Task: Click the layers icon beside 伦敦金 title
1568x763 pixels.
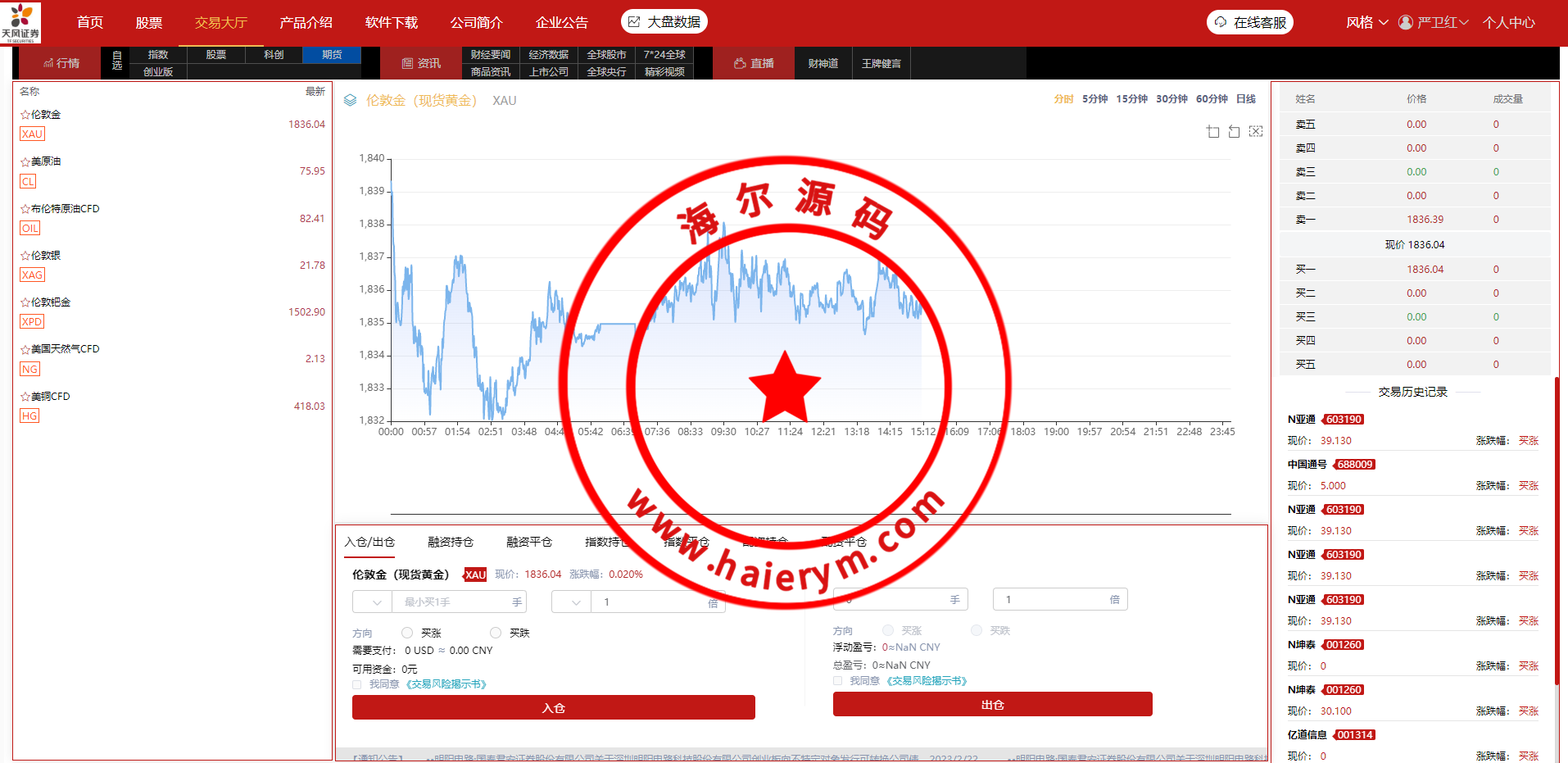Action: 350,101
